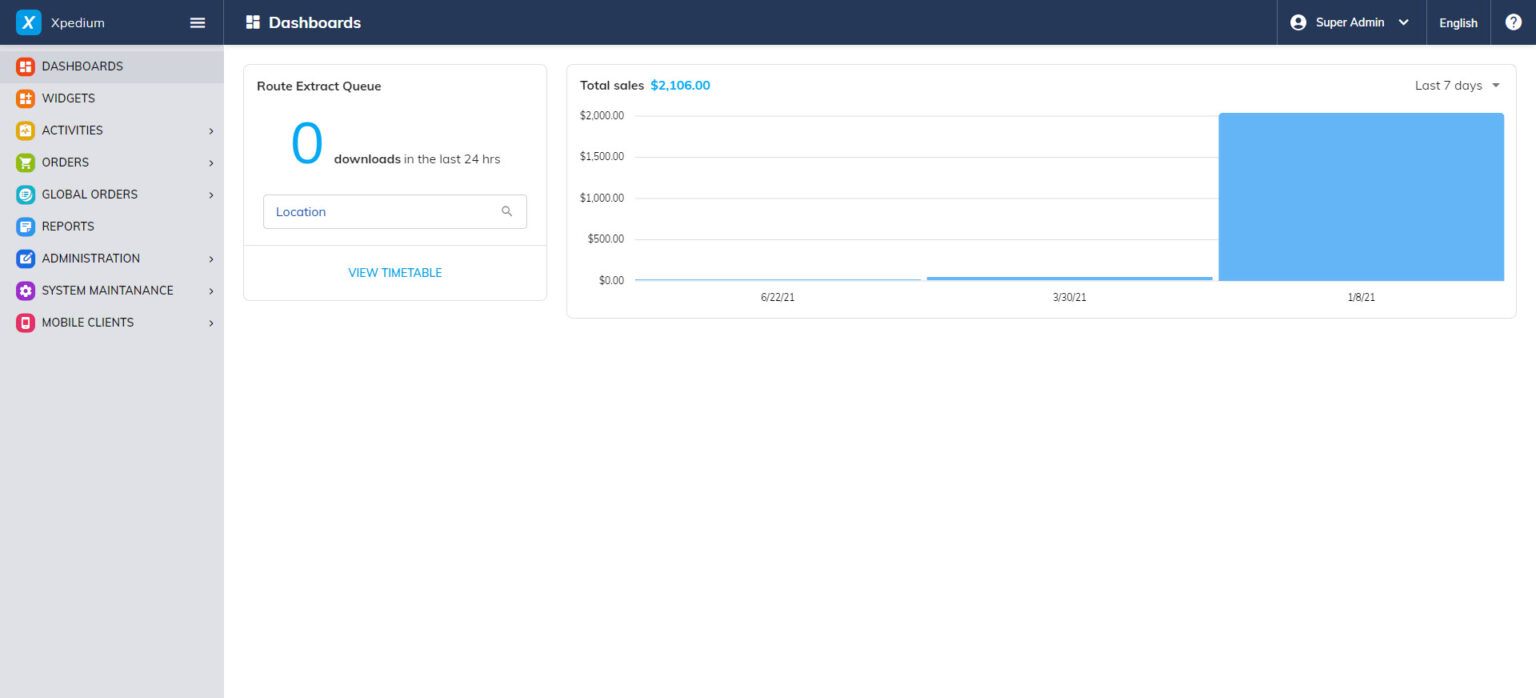
Task: Click the Administration sidebar icon
Action: pyautogui.click(x=25, y=258)
